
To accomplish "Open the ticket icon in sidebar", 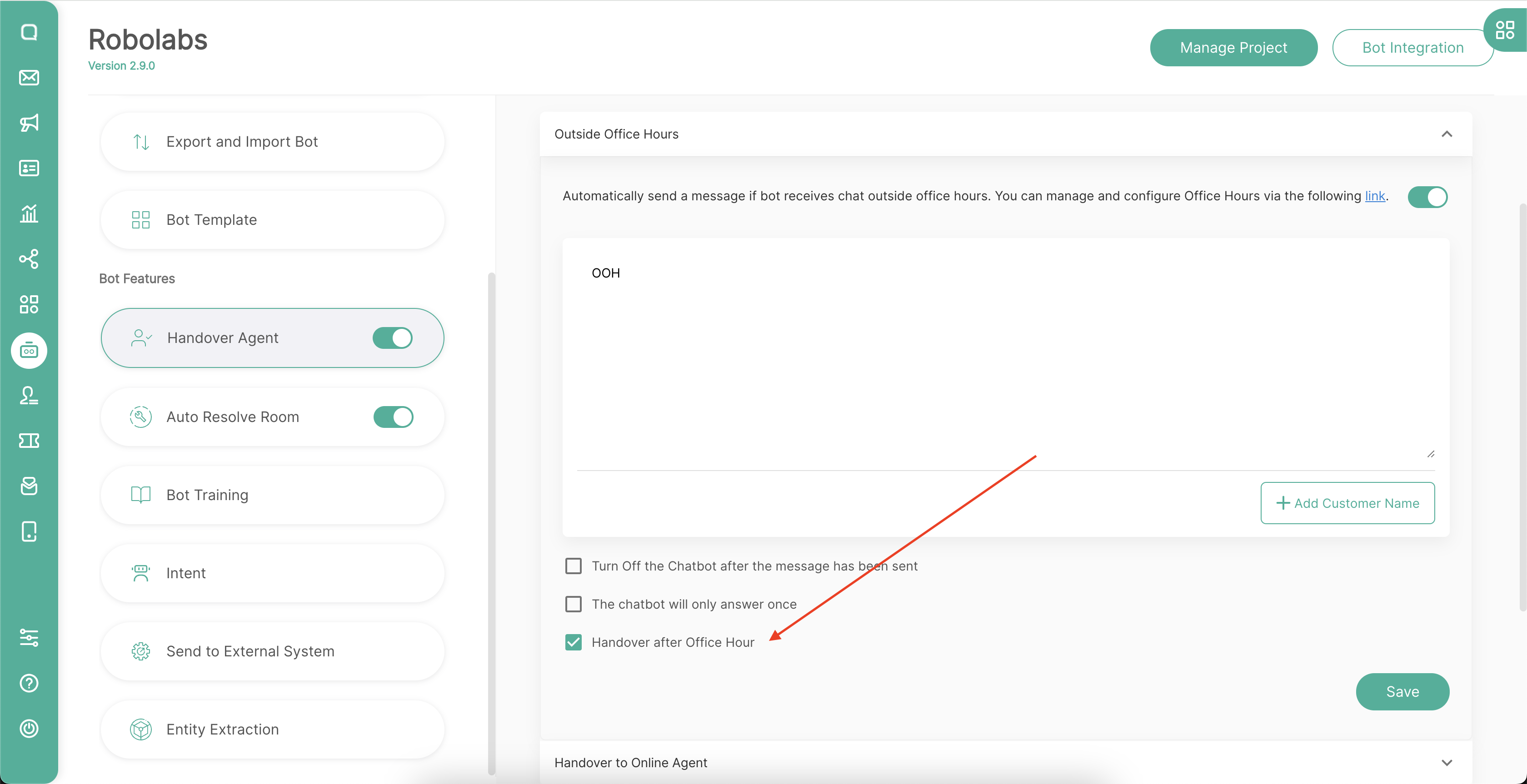I will pos(29,440).
